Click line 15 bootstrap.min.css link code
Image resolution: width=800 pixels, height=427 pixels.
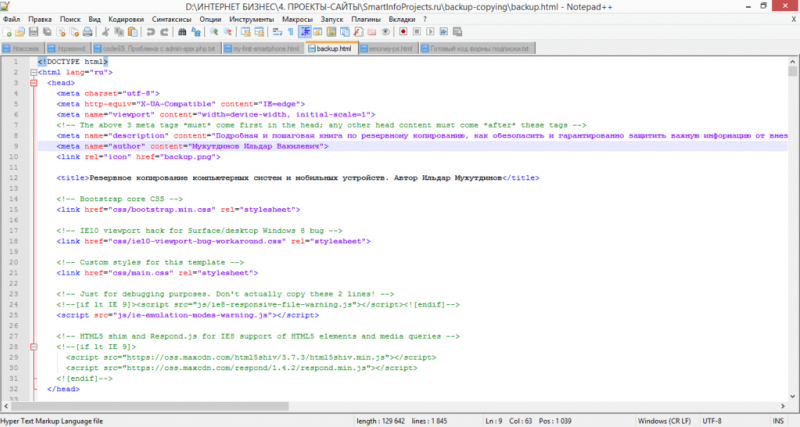pos(179,210)
